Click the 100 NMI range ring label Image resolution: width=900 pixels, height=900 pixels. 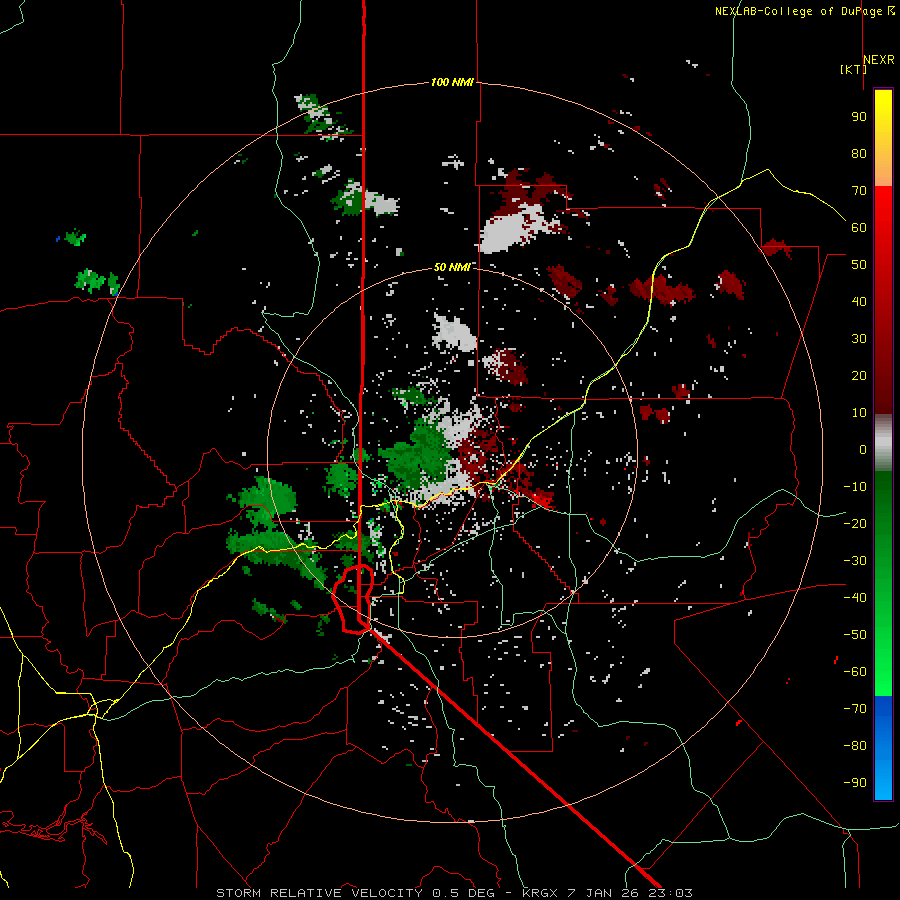click(x=452, y=83)
